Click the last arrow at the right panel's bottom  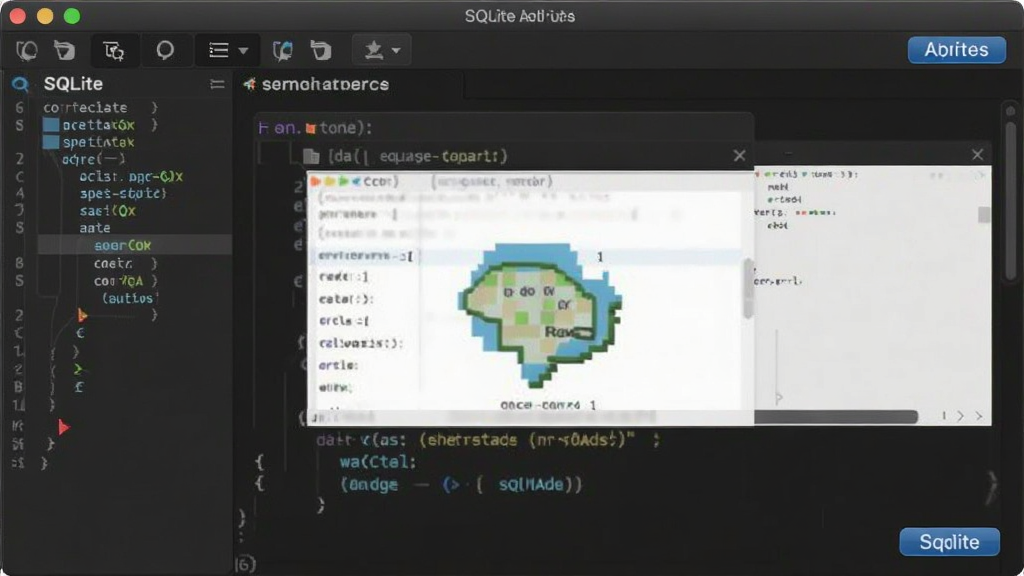point(979,416)
